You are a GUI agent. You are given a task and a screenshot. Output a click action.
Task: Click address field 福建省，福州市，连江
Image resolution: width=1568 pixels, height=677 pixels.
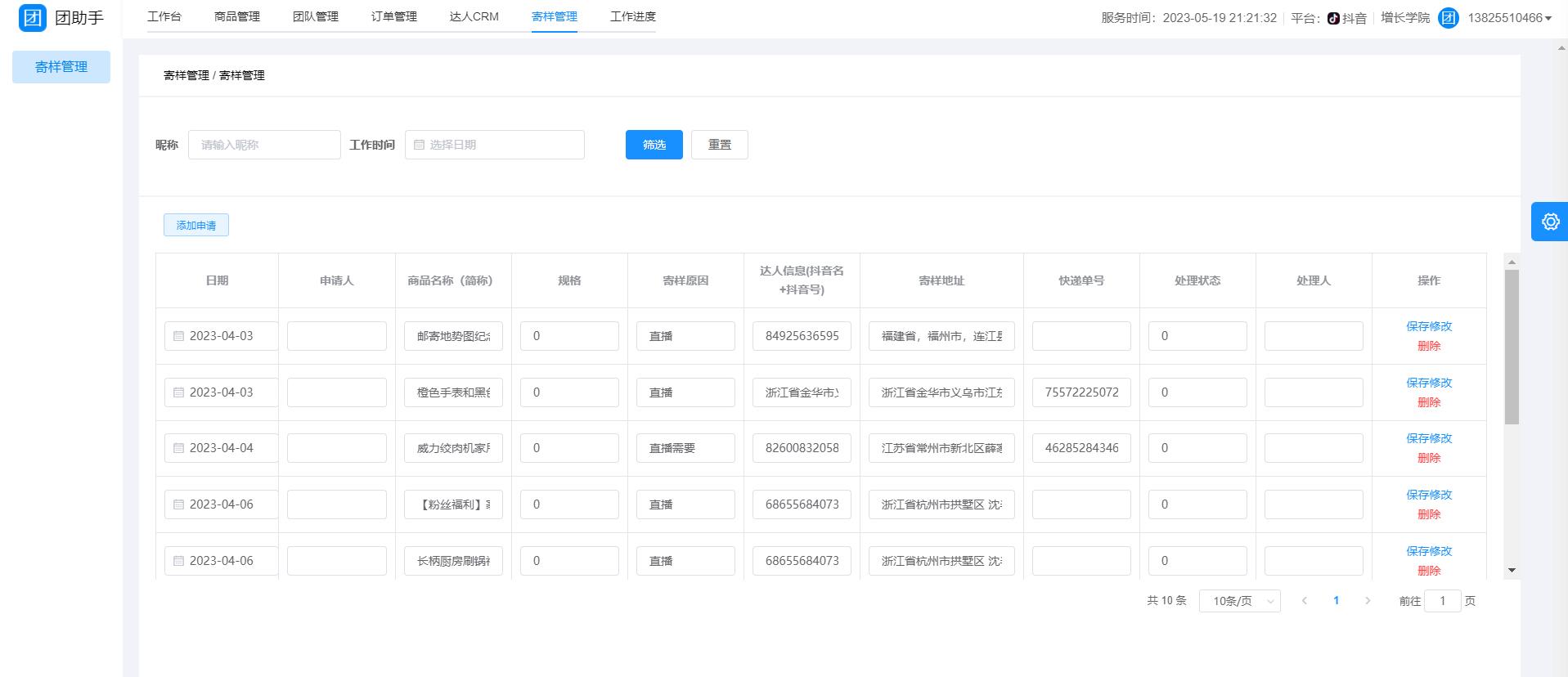coord(941,336)
